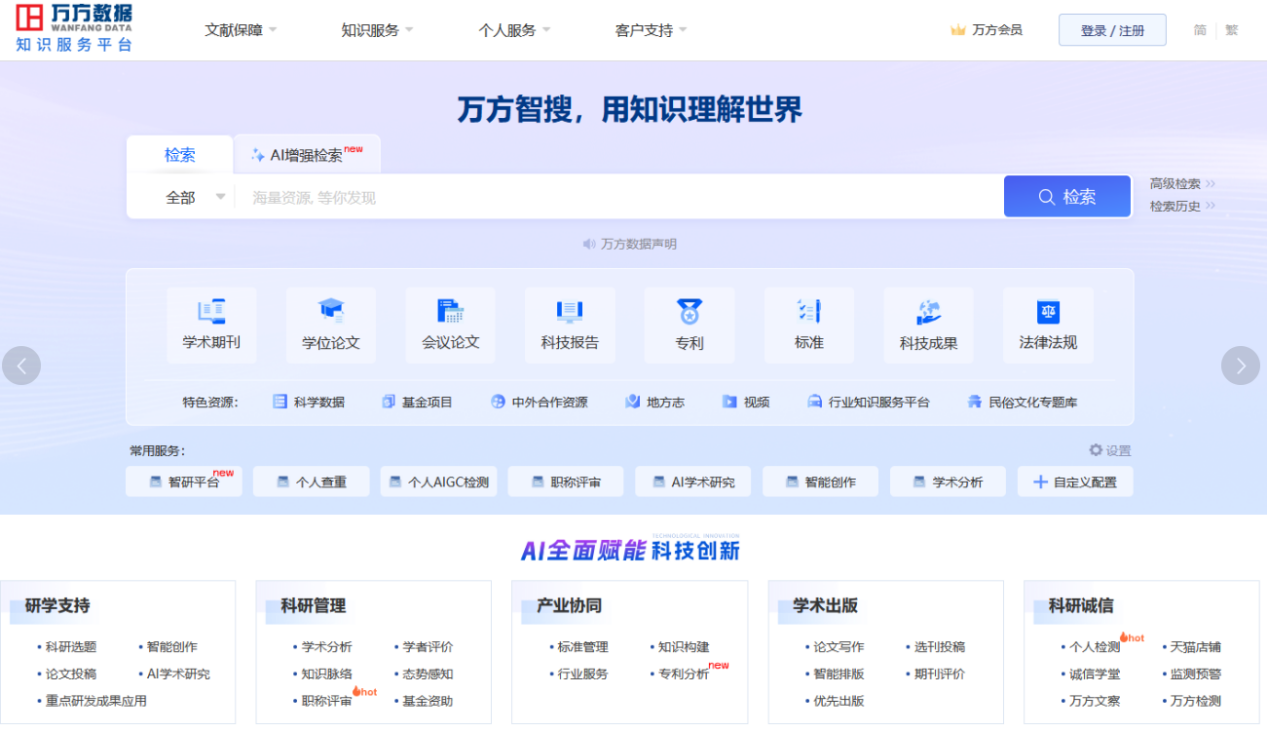Image resolution: width=1267 pixels, height=732 pixels.
Task: Click the crown icon beside 万方会员
Action: coord(958,30)
